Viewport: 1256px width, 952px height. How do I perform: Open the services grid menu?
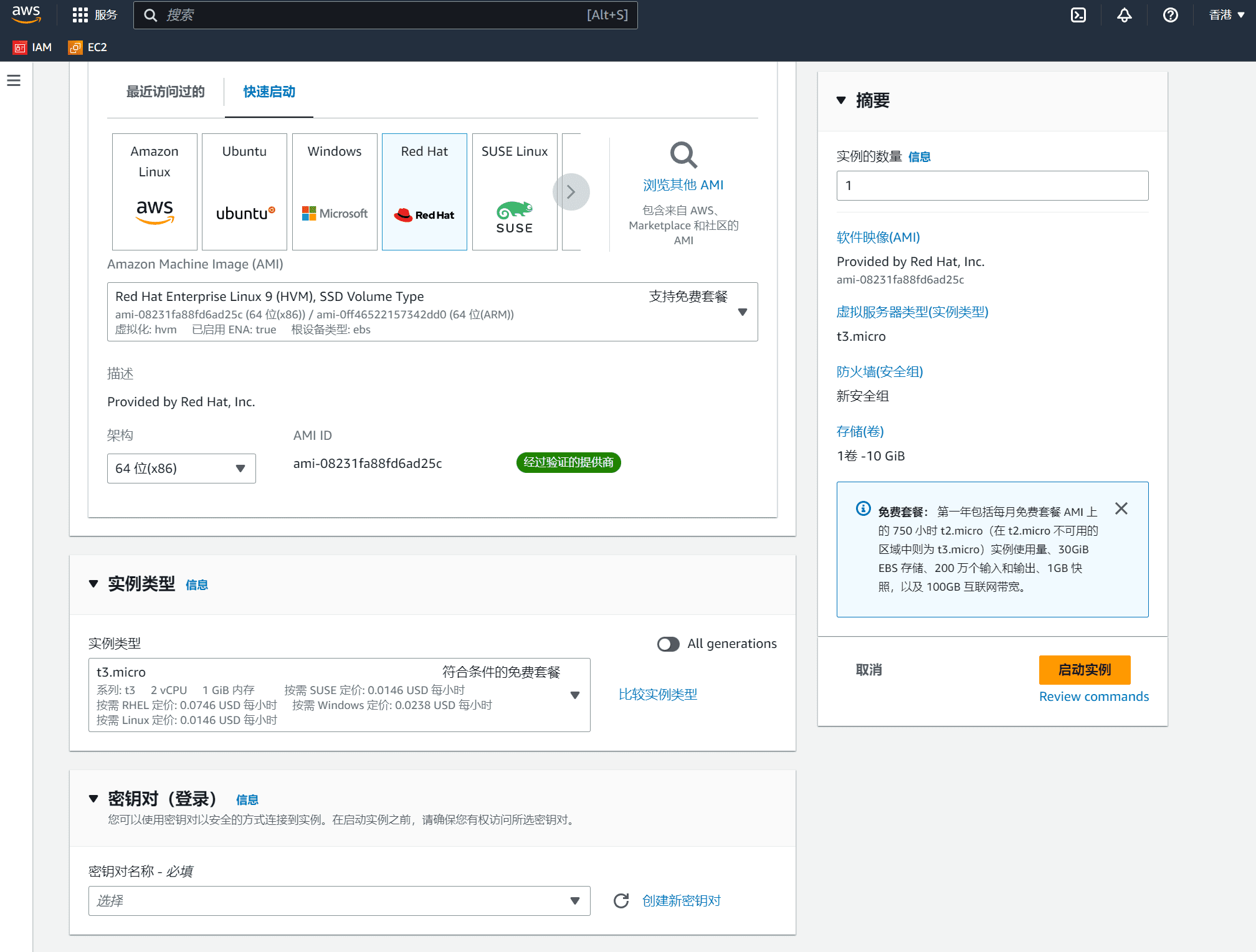point(80,15)
